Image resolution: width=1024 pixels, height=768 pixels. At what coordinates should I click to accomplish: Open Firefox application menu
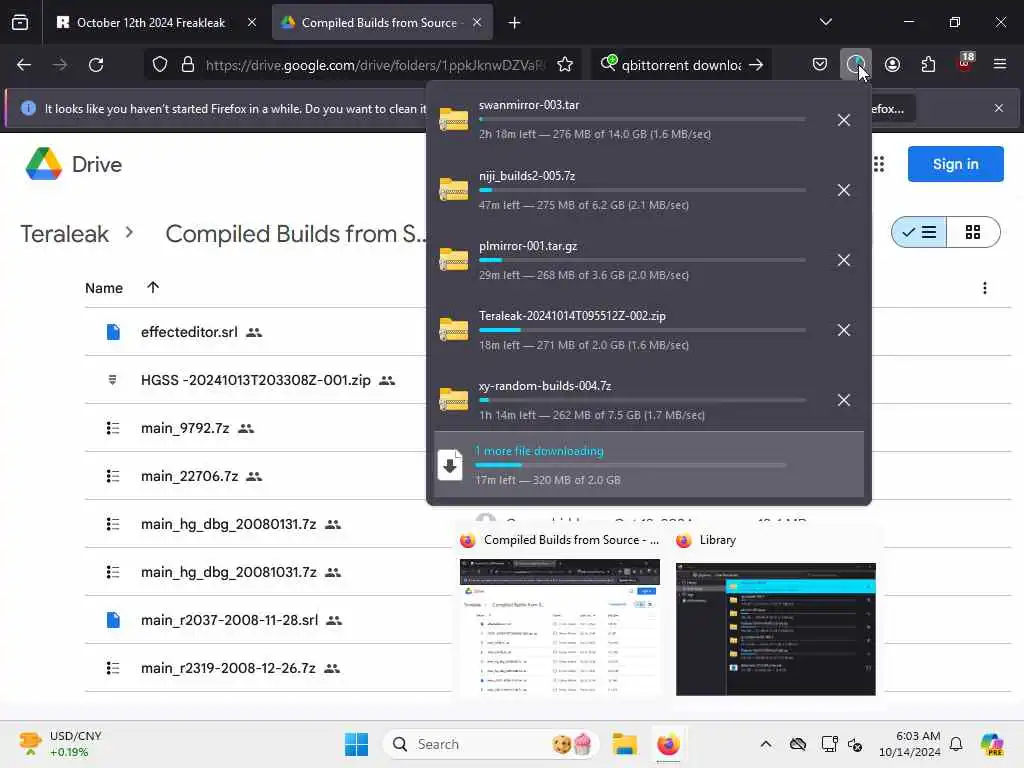1000,64
